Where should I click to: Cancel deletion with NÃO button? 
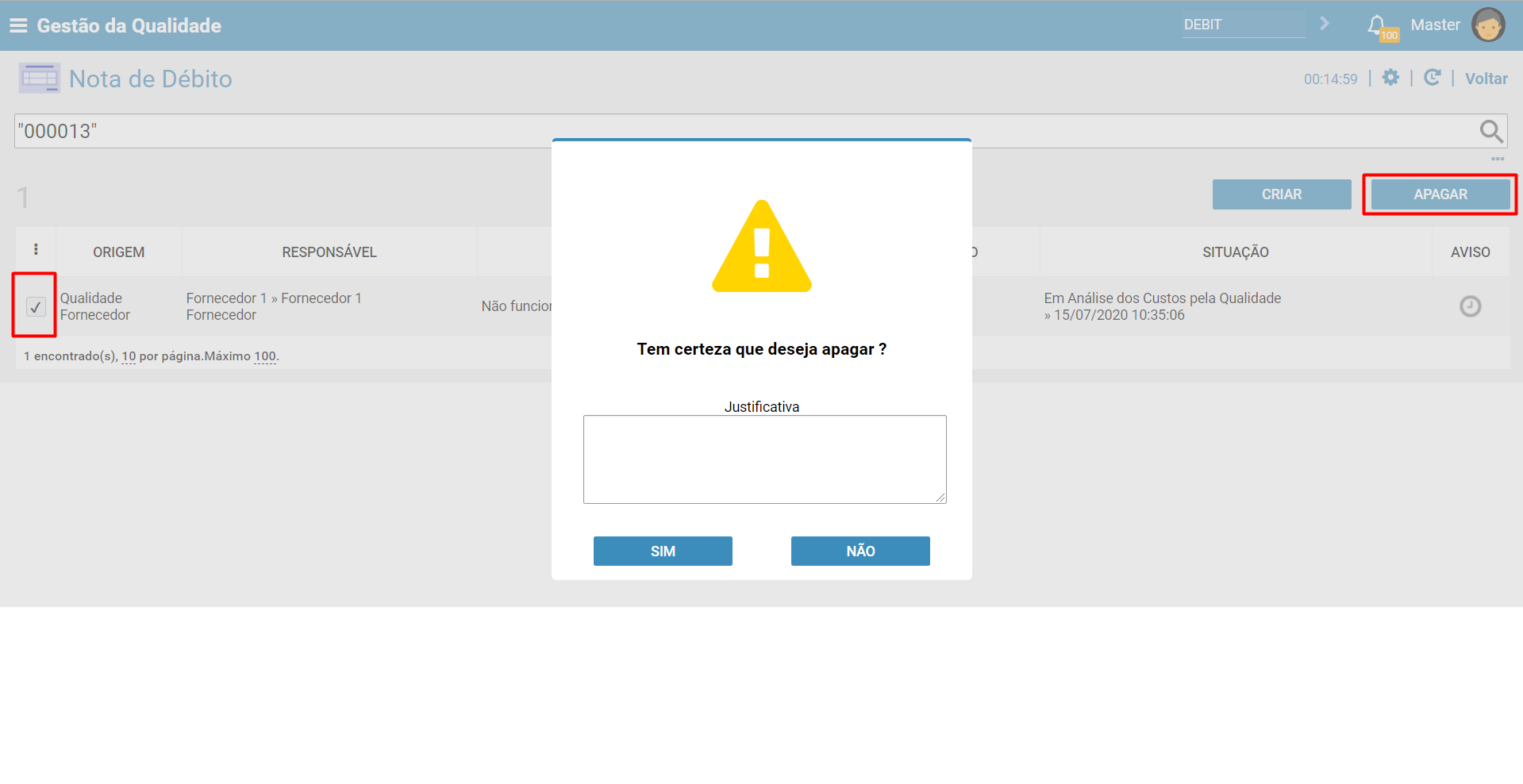pos(860,551)
